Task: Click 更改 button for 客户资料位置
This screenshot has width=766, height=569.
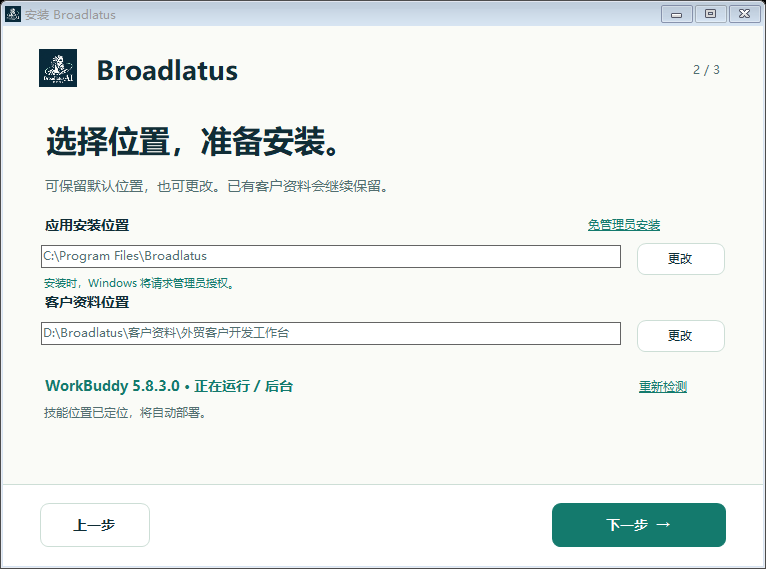Action: pos(681,336)
